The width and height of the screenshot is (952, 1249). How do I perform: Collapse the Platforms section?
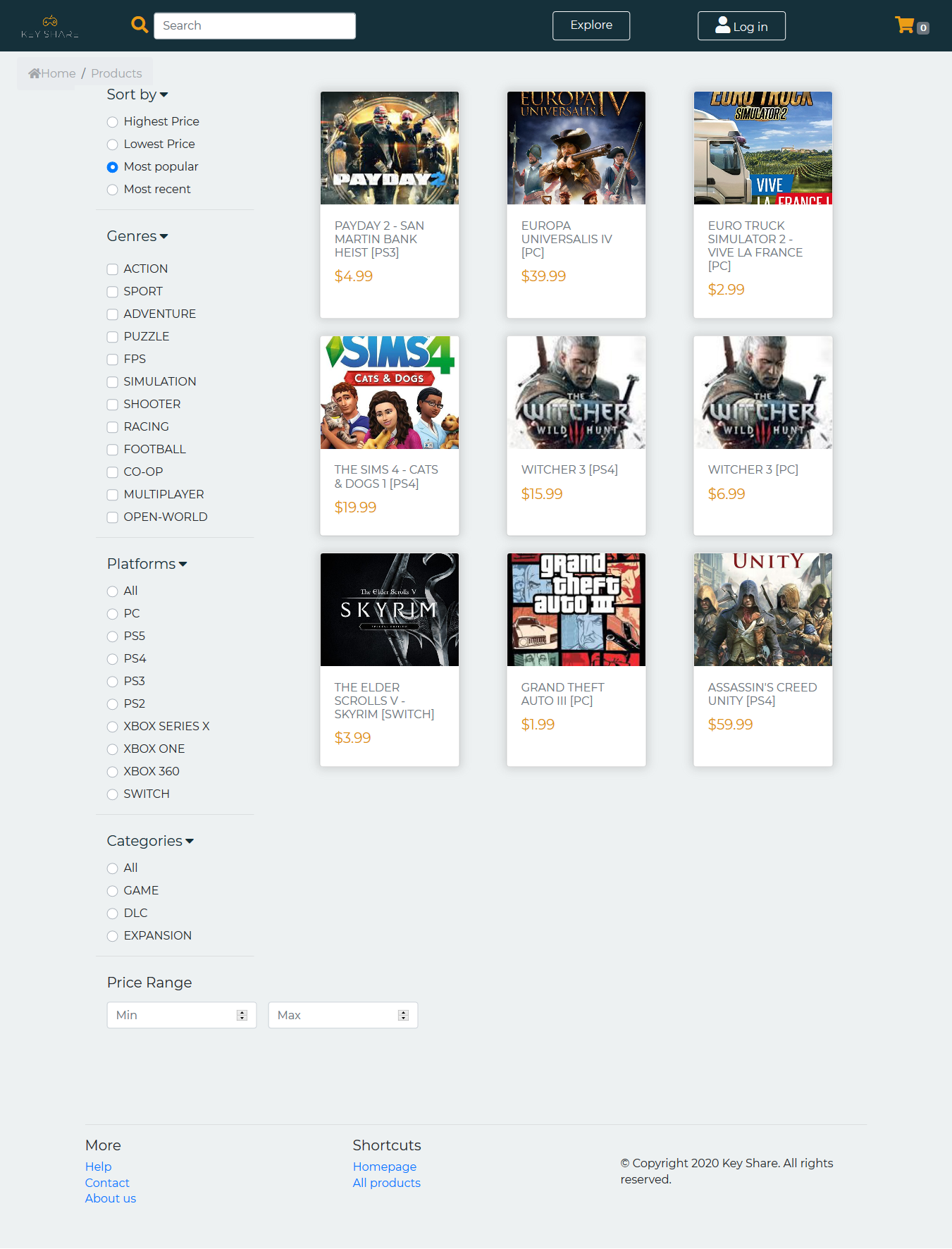coord(147,564)
